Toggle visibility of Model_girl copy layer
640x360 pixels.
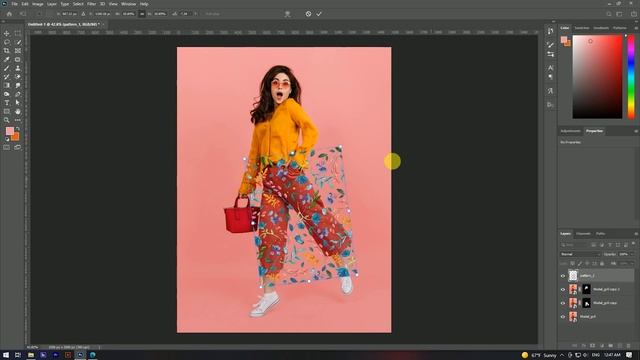point(563,303)
